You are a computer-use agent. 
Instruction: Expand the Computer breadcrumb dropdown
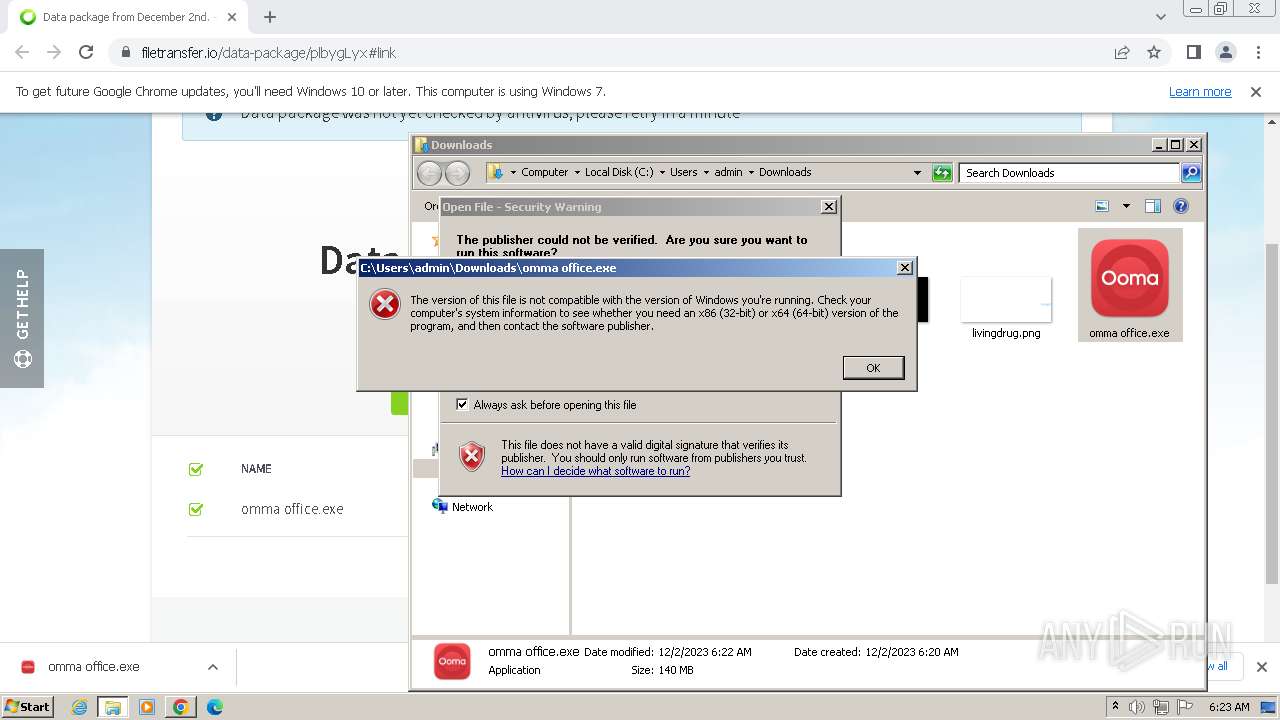(x=577, y=172)
